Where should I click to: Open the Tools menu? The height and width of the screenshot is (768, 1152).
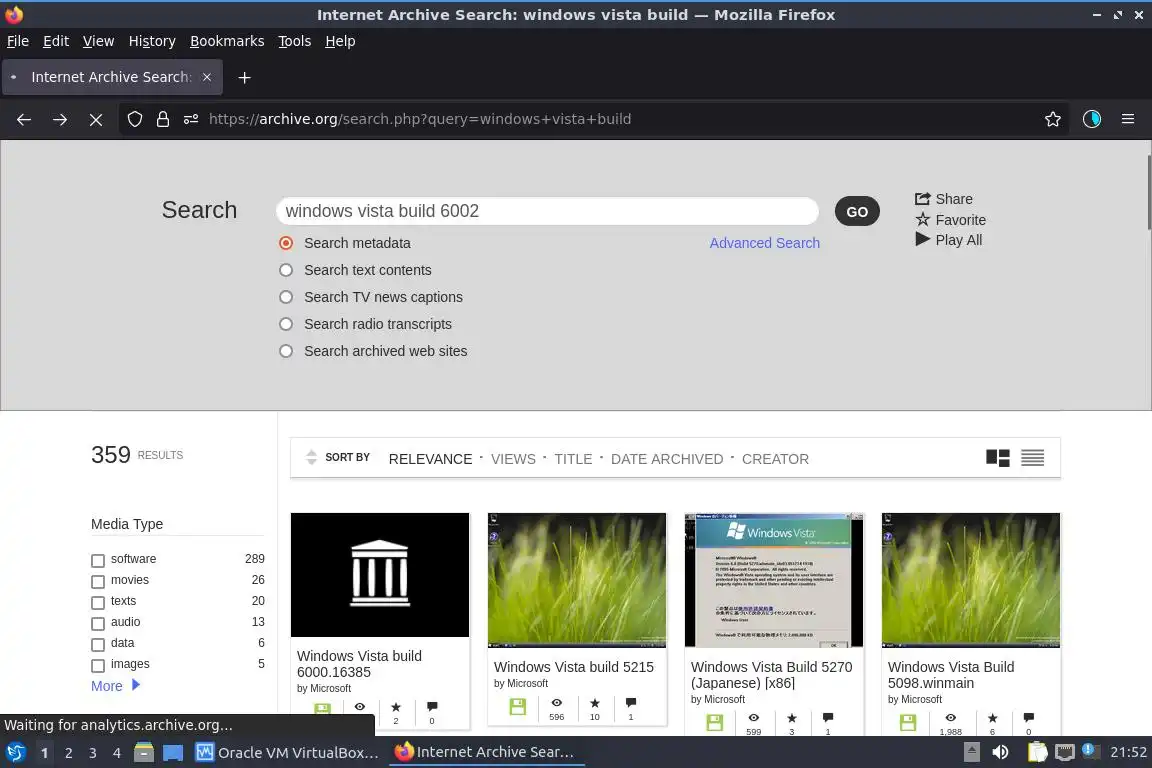(295, 41)
